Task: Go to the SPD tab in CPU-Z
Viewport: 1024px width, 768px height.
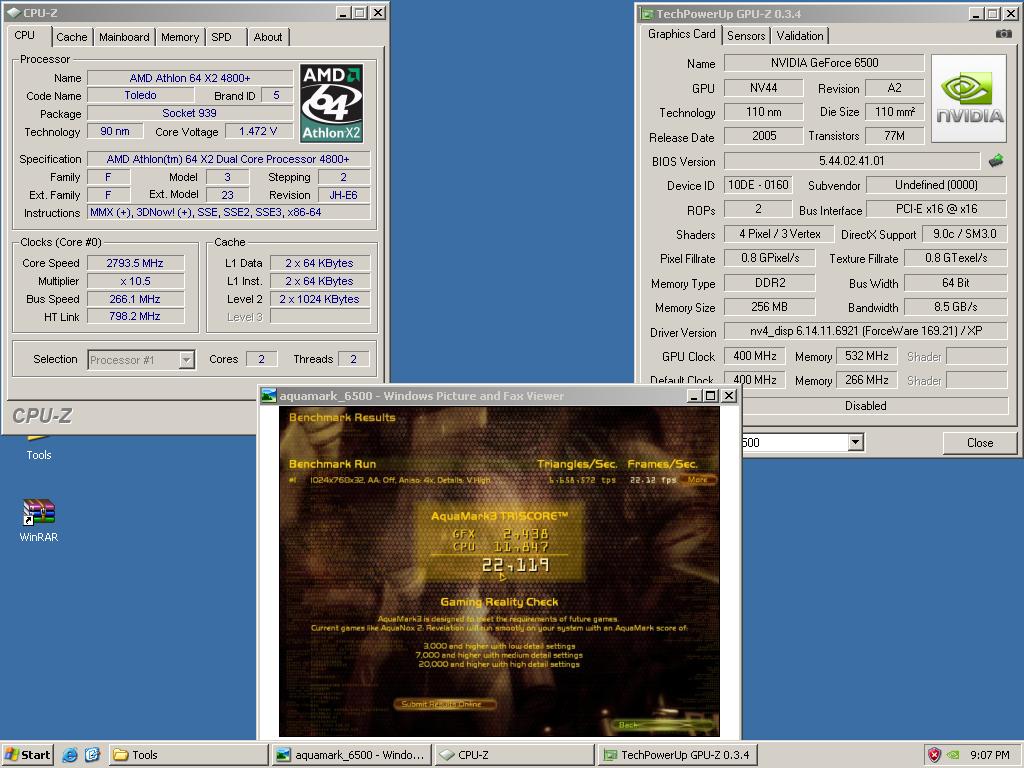Action: coord(221,37)
